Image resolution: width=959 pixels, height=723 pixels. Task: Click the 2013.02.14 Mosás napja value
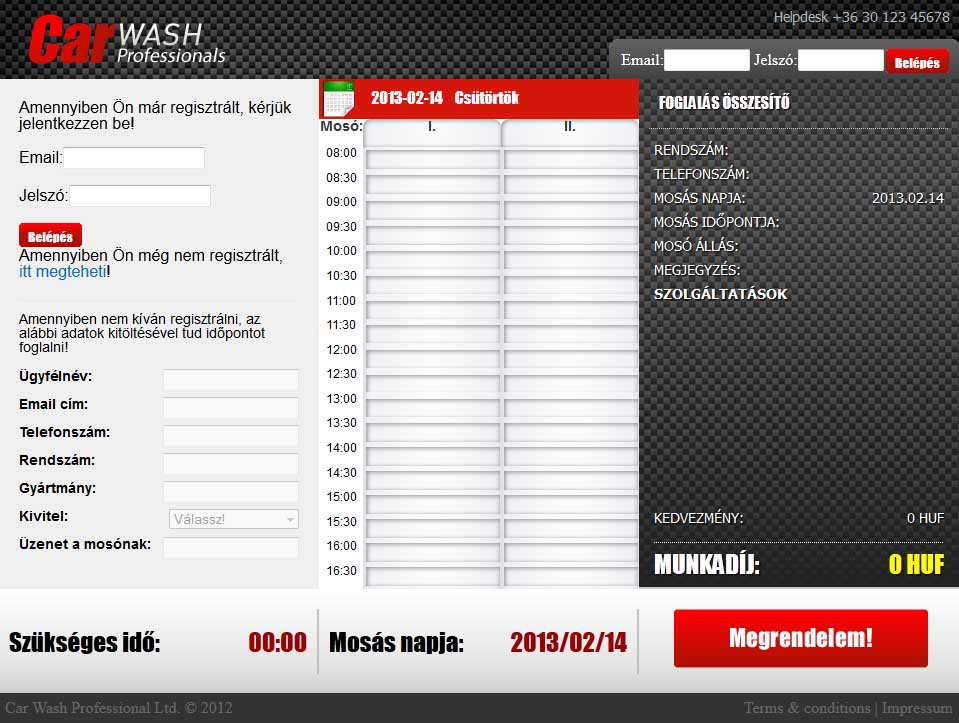point(908,198)
